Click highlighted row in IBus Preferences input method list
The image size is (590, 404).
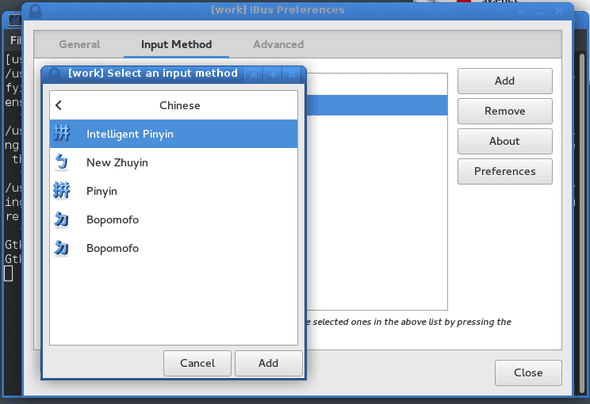tap(377, 105)
